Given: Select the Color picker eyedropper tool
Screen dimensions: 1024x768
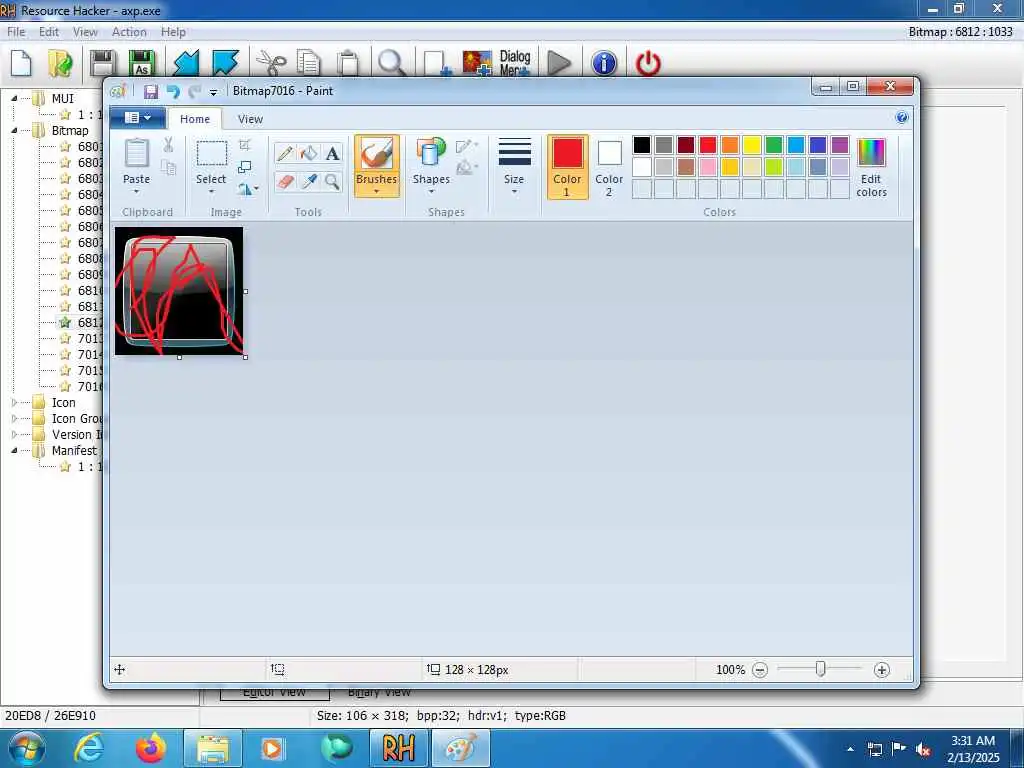Looking at the screenshot, I should tap(308, 182).
